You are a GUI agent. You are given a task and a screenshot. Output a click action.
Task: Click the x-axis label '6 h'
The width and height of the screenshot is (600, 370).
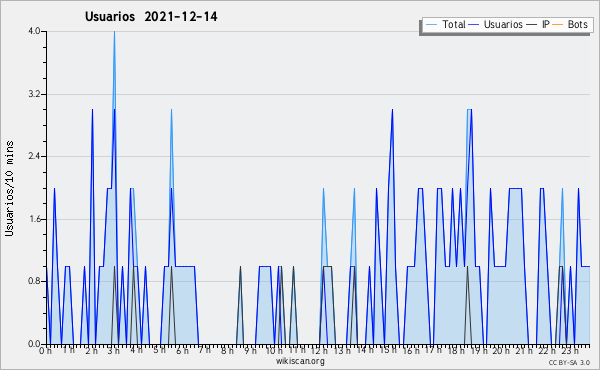[182, 351]
